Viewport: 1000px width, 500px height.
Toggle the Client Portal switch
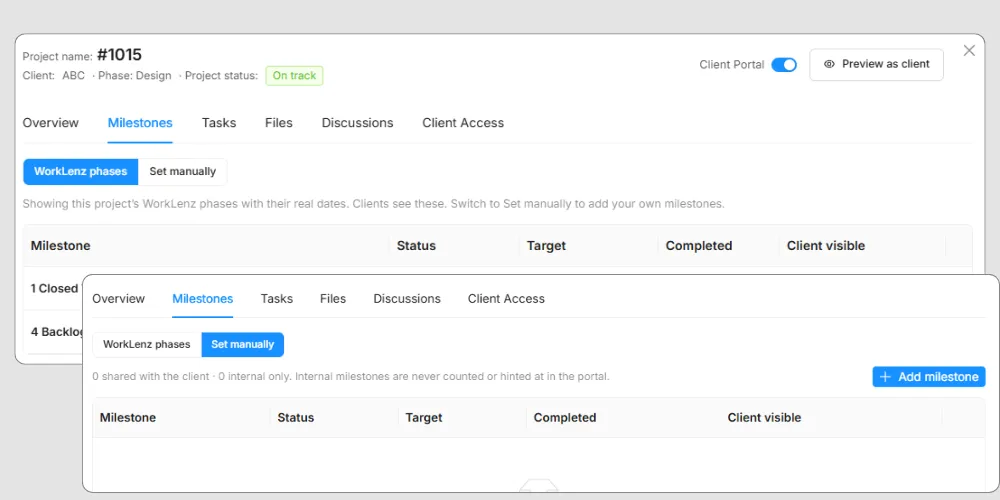point(784,64)
